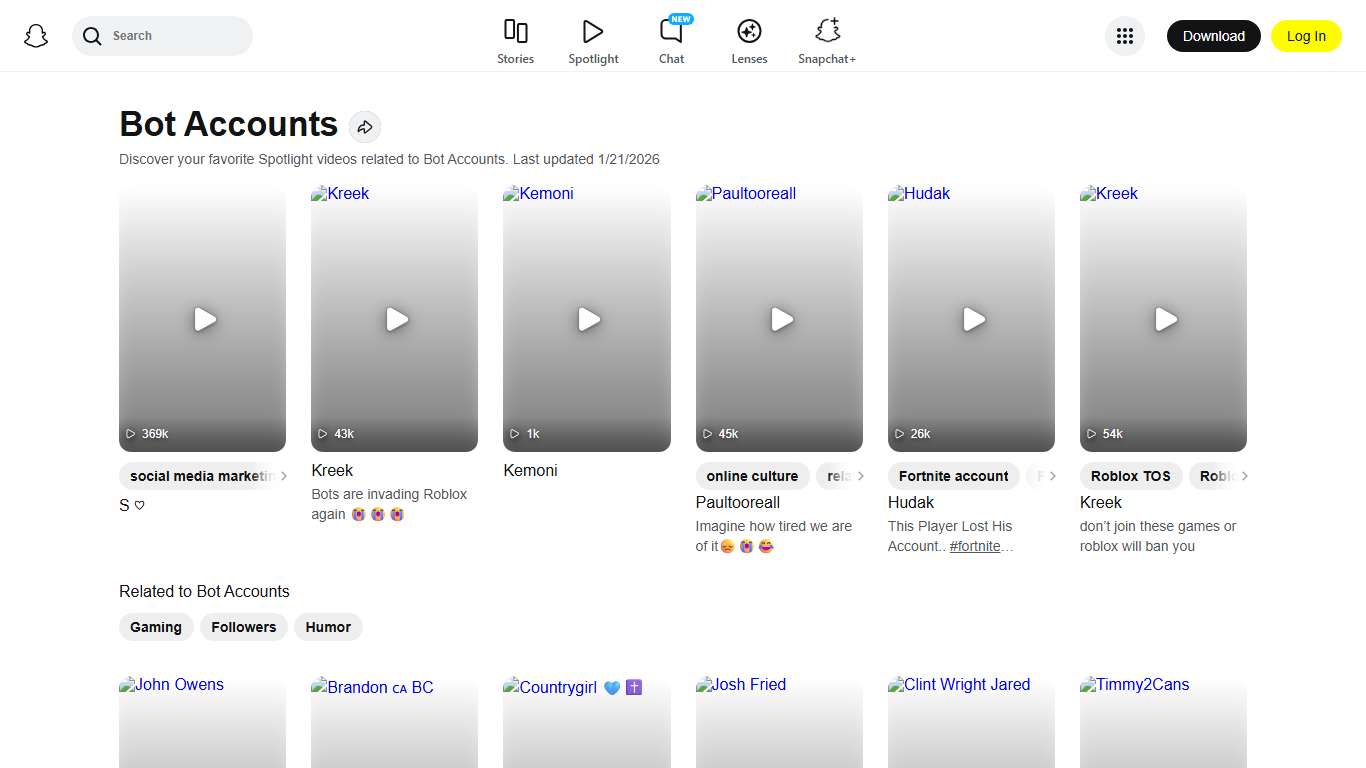Click the Snapchat ghost logo
1366x768 pixels.
click(36, 36)
